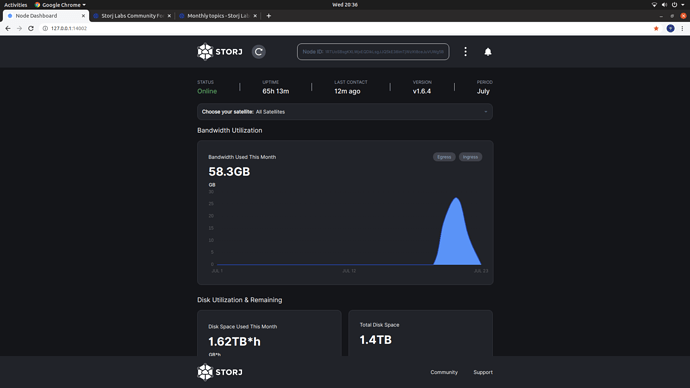Click the Storj logo in the footer
This screenshot has width=690, height=388.
point(220,372)
